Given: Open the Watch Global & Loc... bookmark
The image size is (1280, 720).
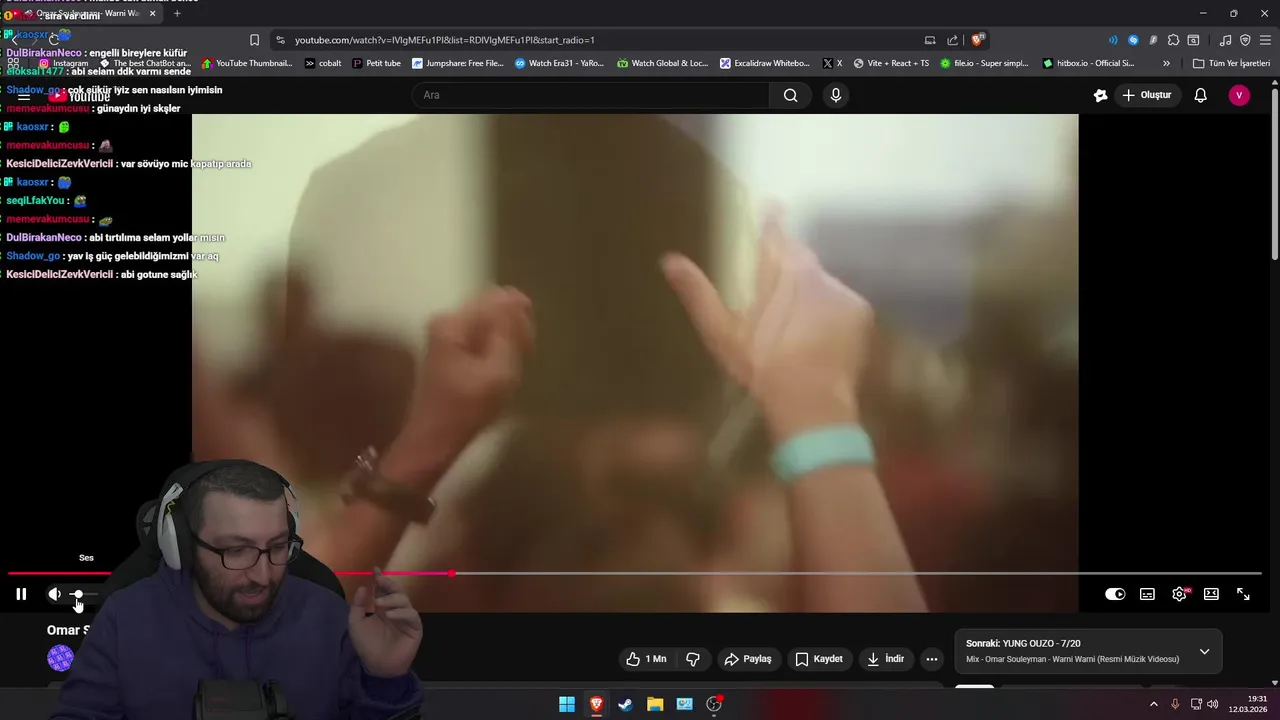Looking at the screenshot, I should (x=663, y=63).
